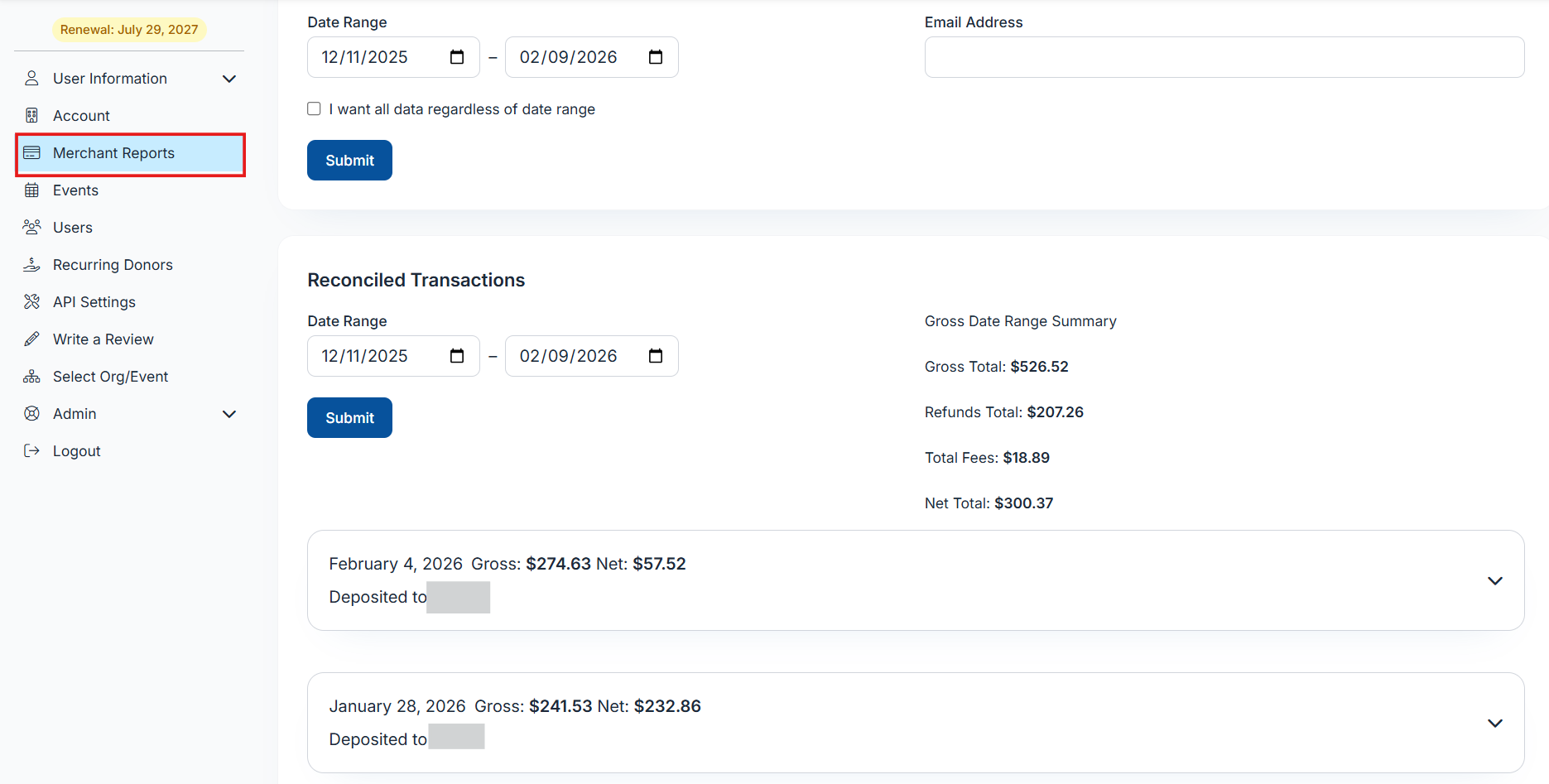Click the Logout arrow icon
1549x784 pixels.
31,451
